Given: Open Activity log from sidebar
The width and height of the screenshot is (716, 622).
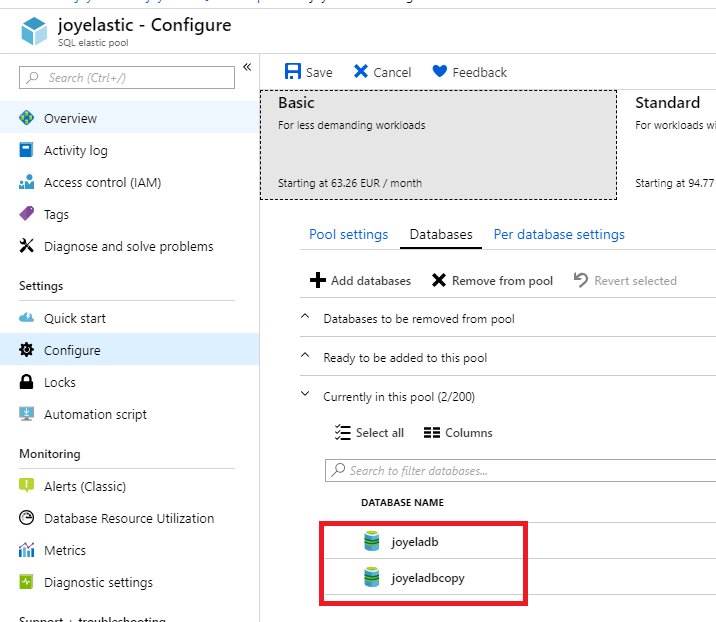Looking at the screenshot, I should click(75, 150).
